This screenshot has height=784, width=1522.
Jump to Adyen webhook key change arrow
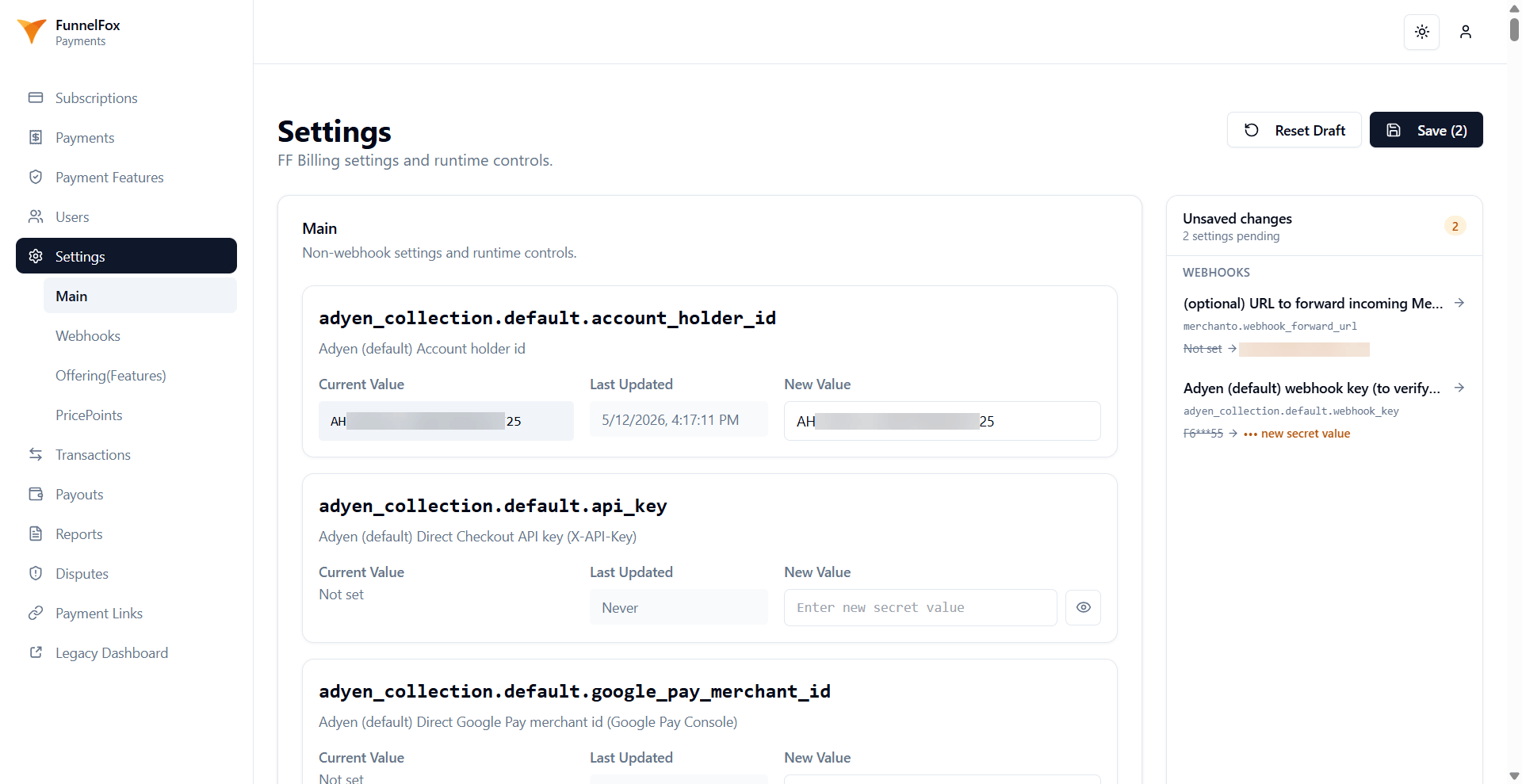[x=1459, y=388]
